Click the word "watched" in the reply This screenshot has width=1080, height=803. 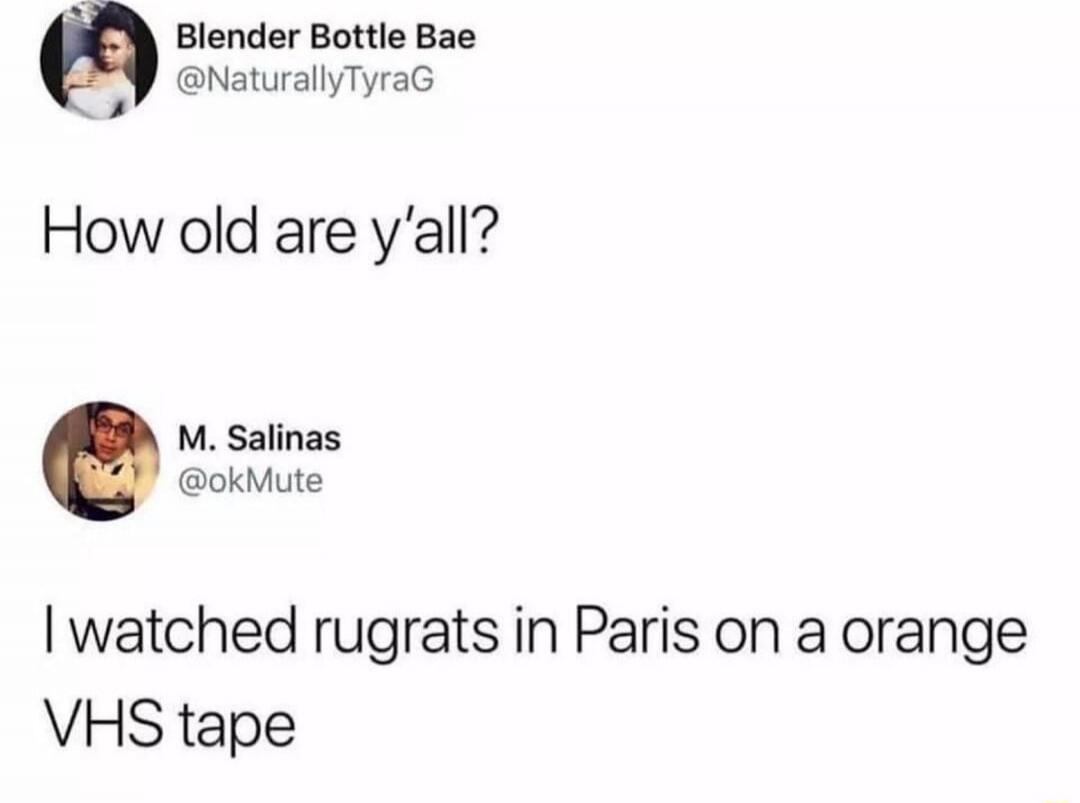(x=180, y=630)
